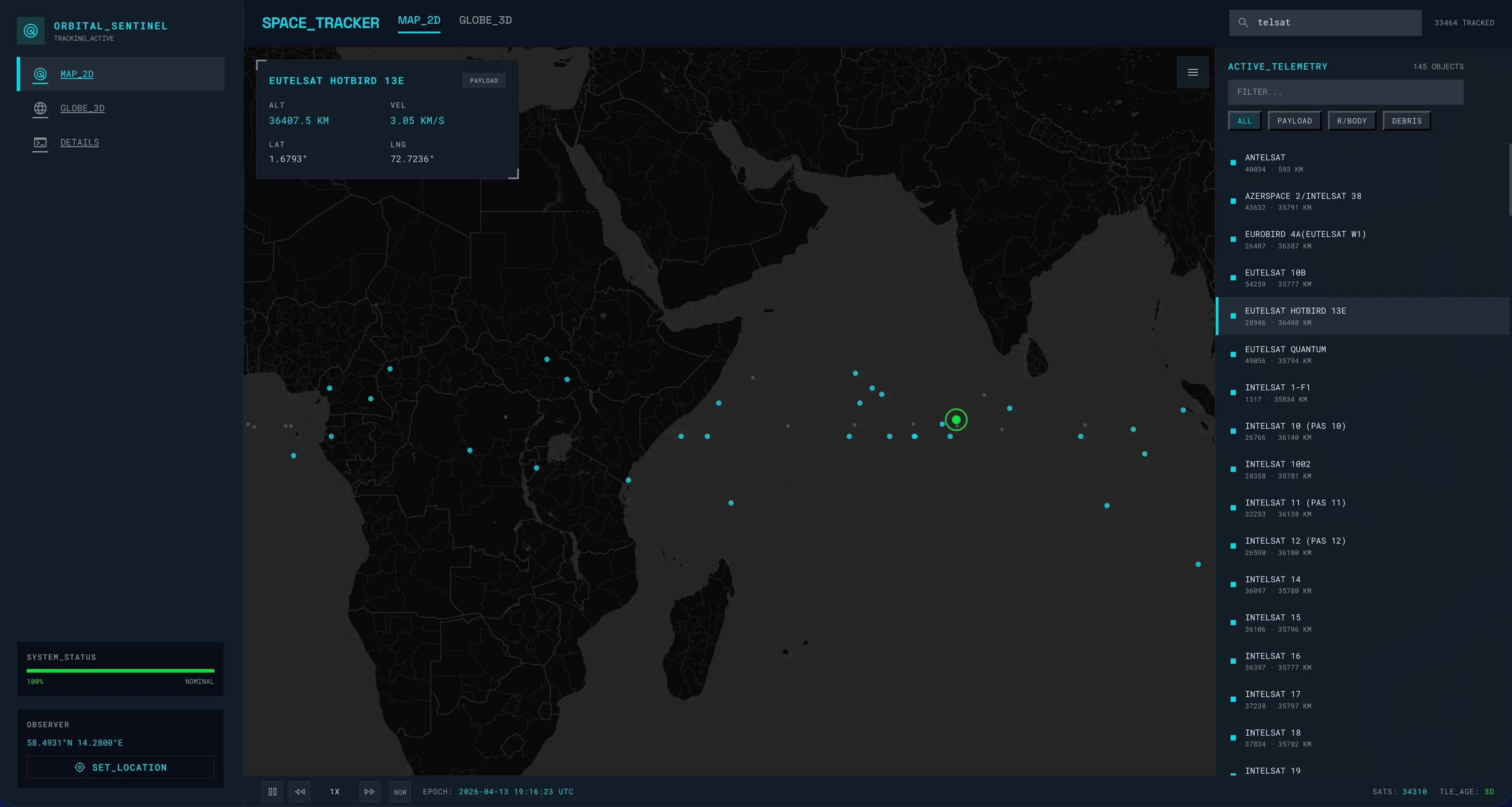Open MAP_2D in the left sidebar

(x=121, y=74)
